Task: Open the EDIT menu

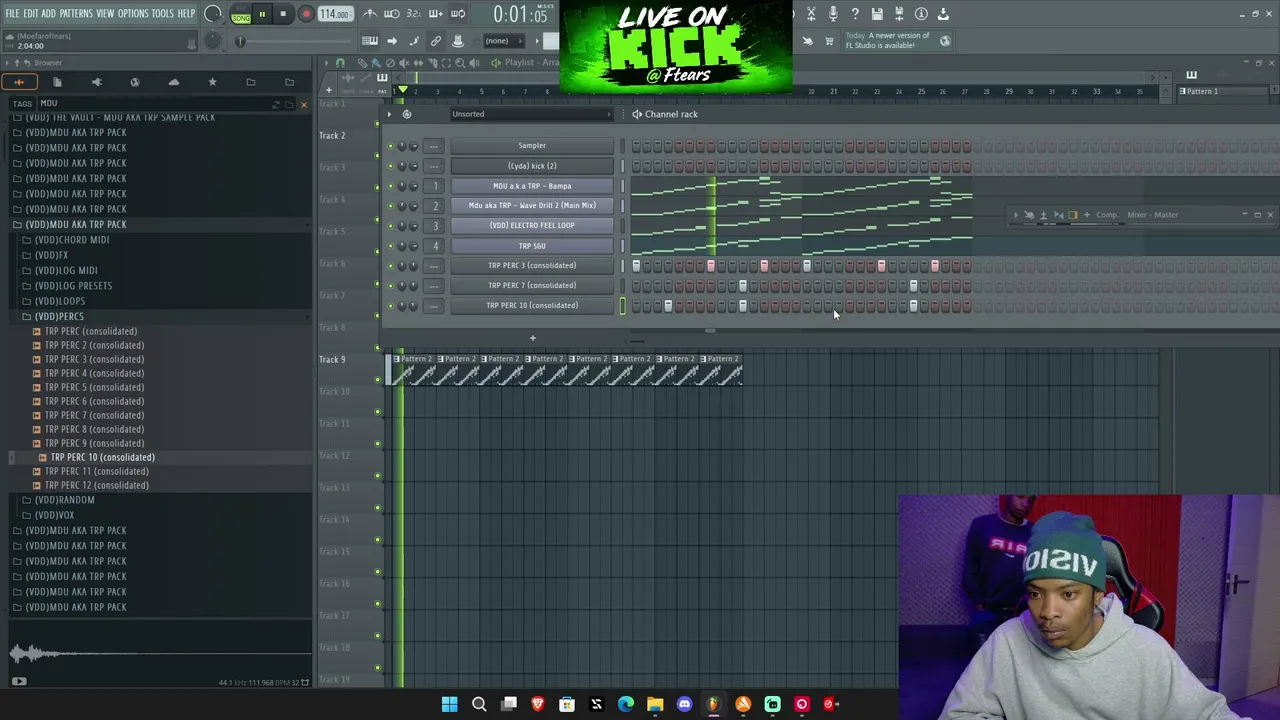Action: (x=30, y=14)
